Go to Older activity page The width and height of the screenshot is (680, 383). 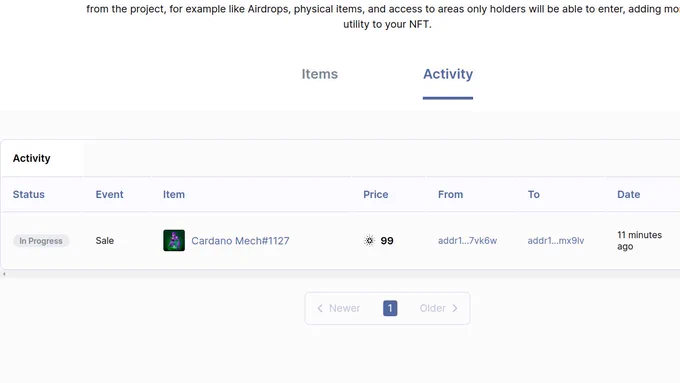pyautogui.click(x=438, y=308)
